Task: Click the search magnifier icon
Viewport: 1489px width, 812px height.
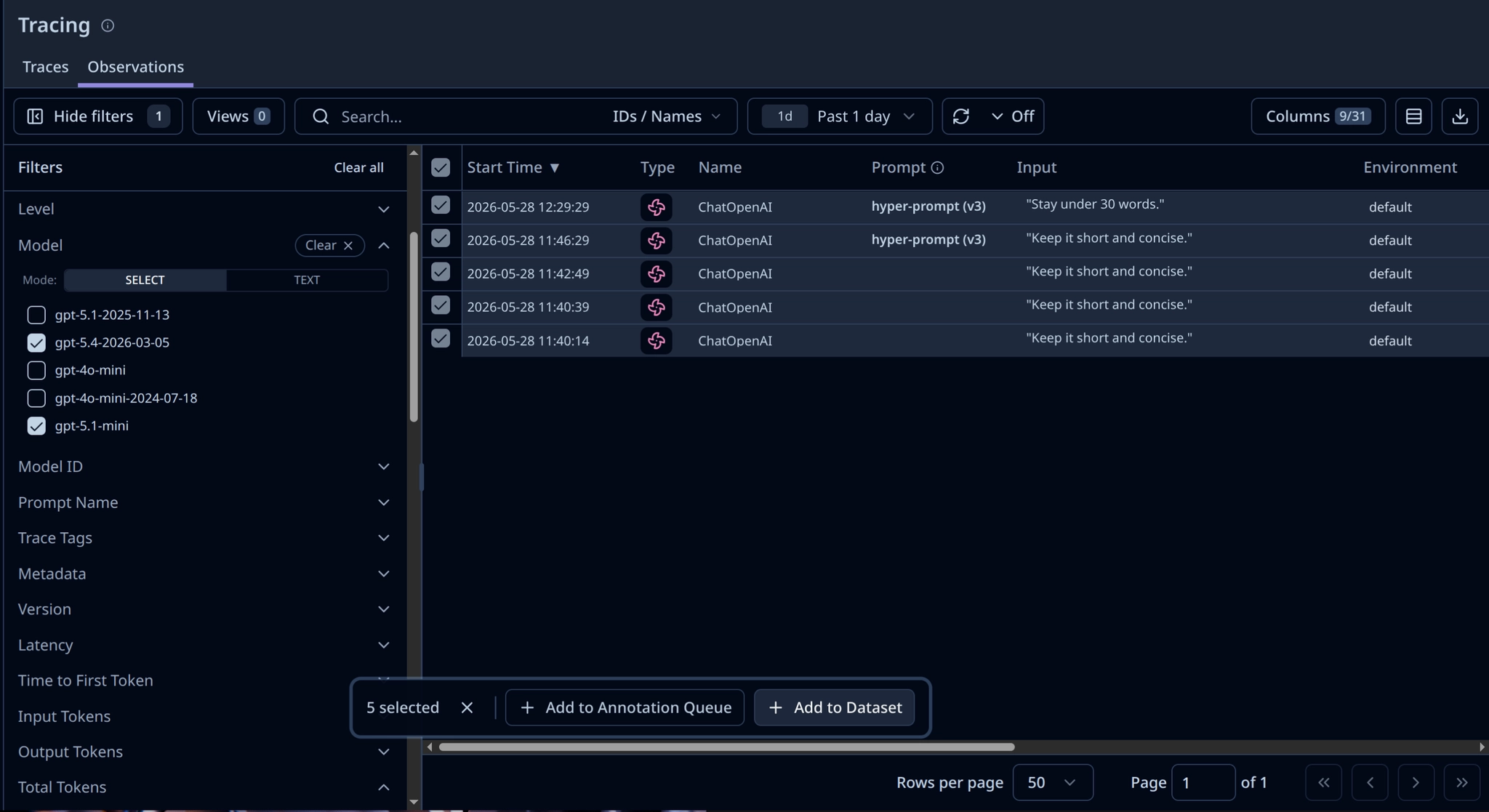Action: pyautogui.click(x=321, y=116)
